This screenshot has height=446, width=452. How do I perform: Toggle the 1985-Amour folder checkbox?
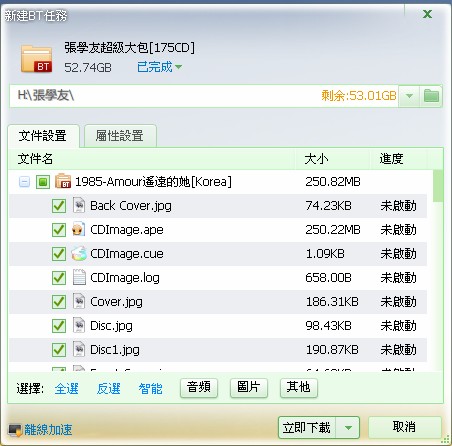pos(43,182)
